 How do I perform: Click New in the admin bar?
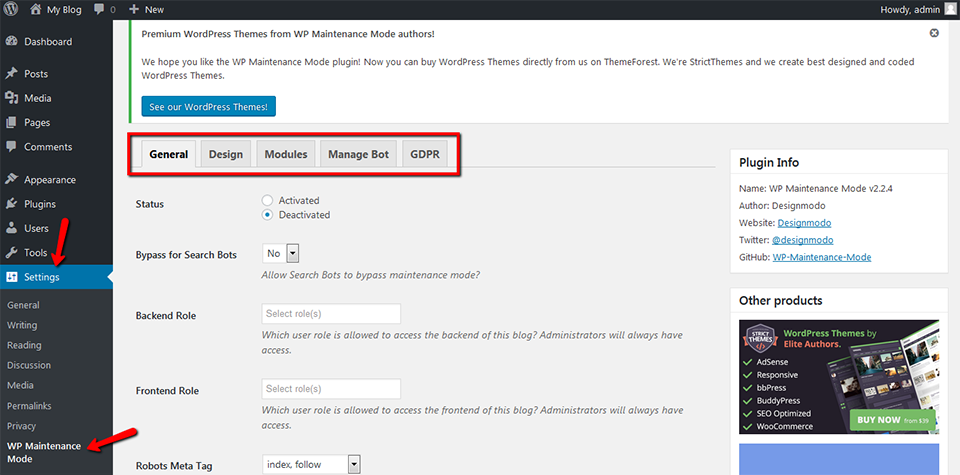click(x=154, y=10)
